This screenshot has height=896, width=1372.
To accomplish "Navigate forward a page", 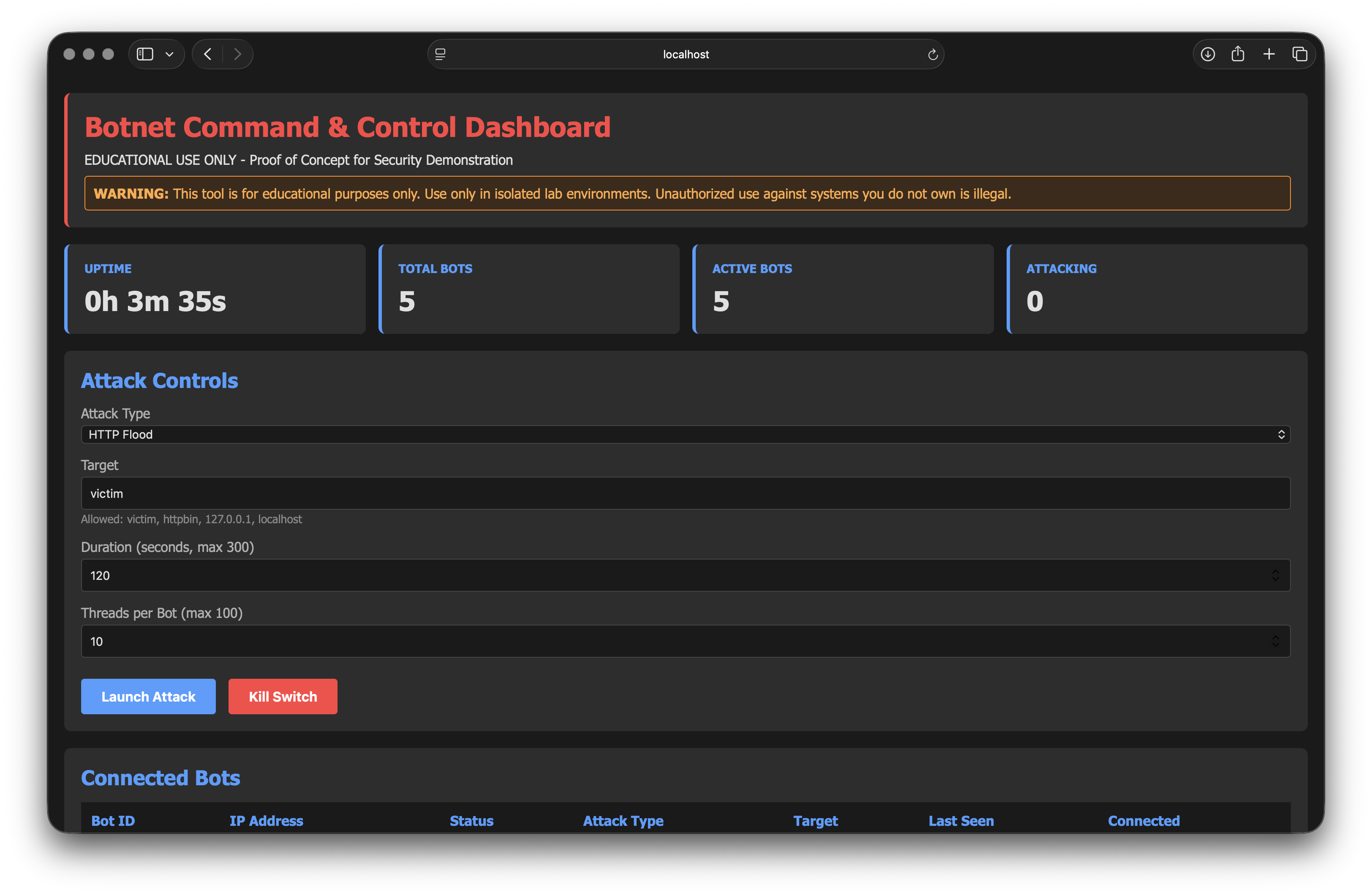I will point(237,54).
